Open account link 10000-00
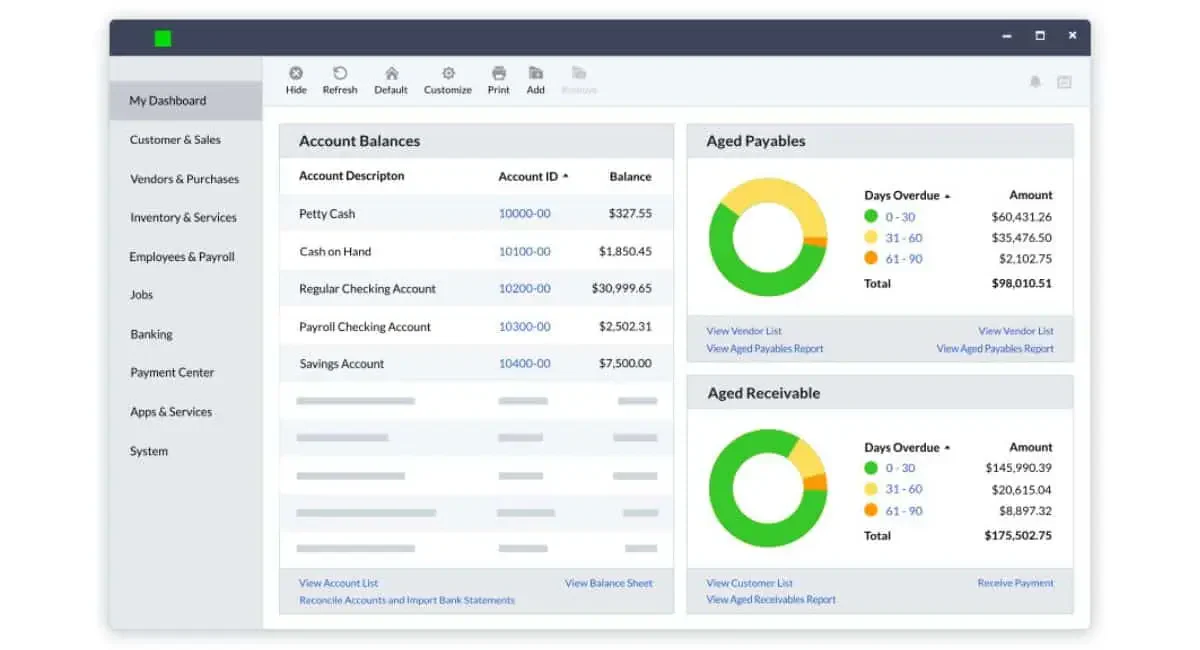The width and height of the screenshot is (1200, 650). 525,214
